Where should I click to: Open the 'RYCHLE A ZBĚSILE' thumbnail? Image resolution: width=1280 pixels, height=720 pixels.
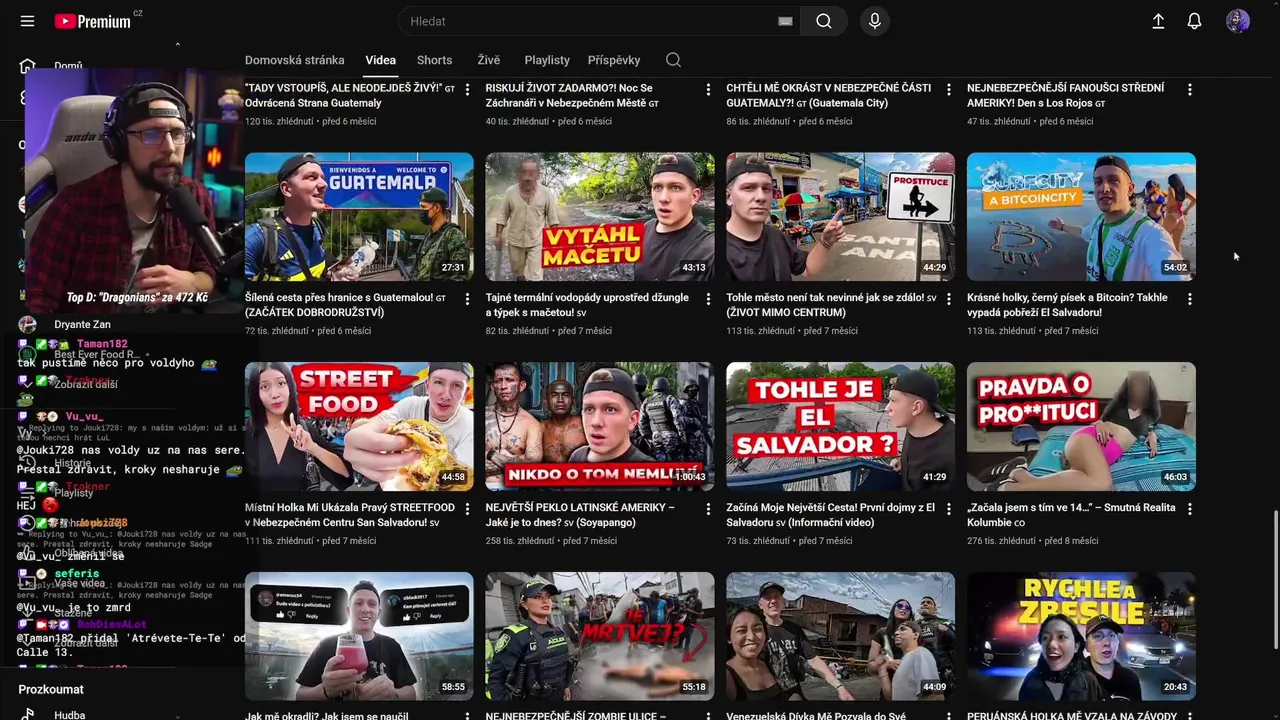[1081, 636]
